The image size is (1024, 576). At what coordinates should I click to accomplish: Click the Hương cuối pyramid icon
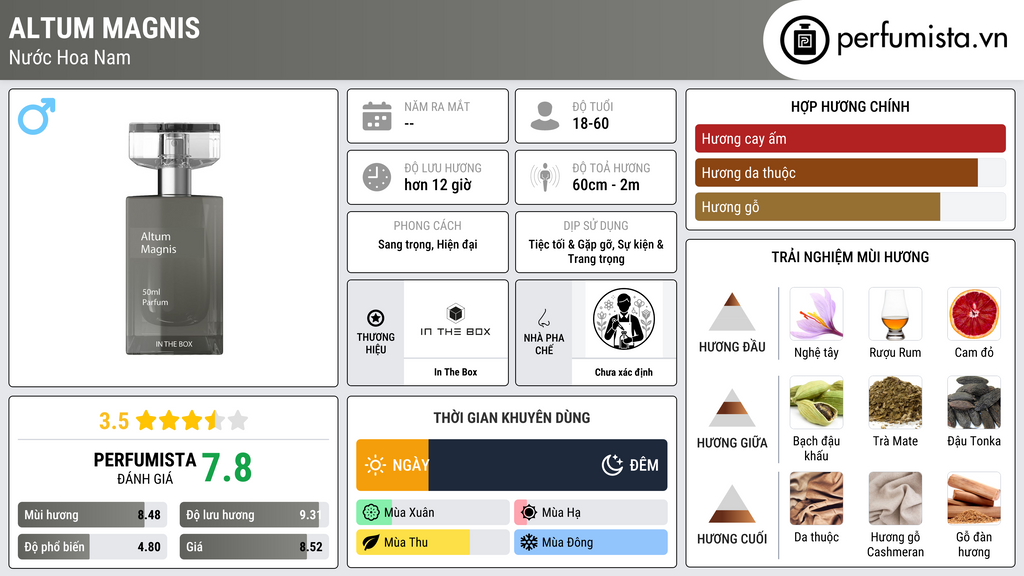pyautogui.click(x=732, y=504)
